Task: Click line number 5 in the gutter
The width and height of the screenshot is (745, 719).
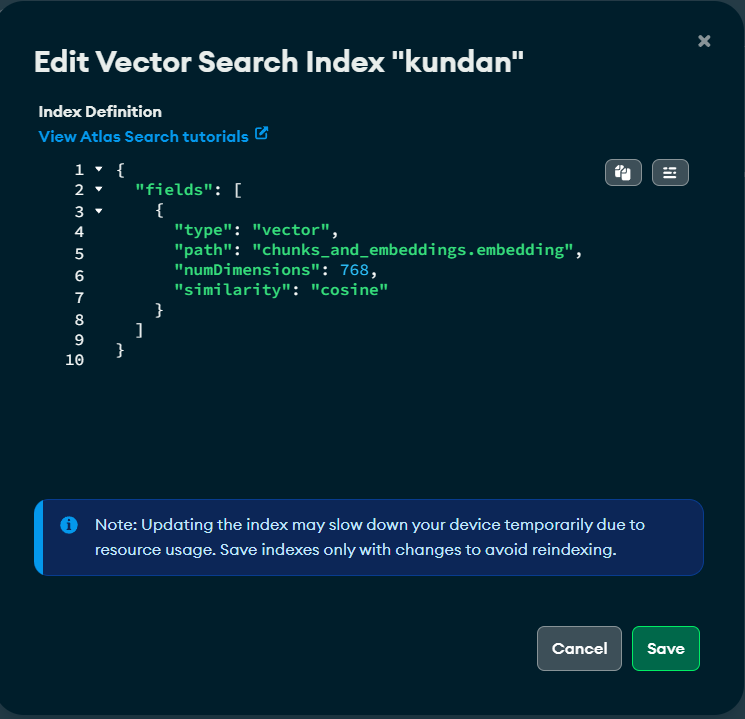Action: coord(79,254)
